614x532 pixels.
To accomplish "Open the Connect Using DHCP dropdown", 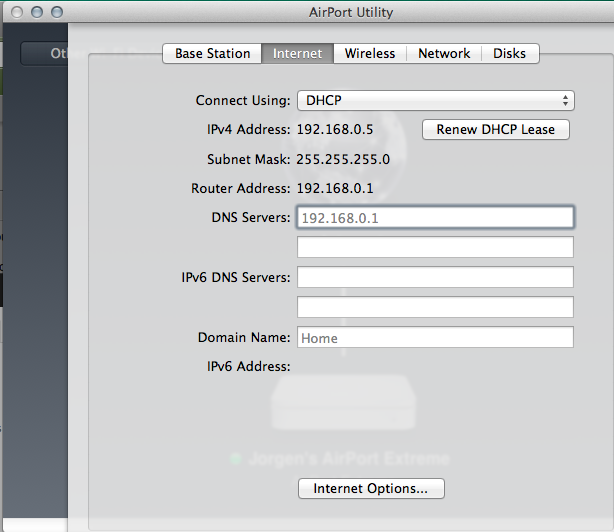I will pyautogui.click(x=435, y=101).
